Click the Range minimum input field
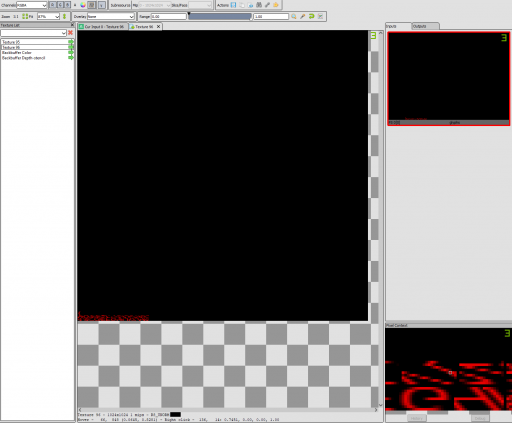Image resolution: width=512 pixels, height=423 pixels. (168, 16)
